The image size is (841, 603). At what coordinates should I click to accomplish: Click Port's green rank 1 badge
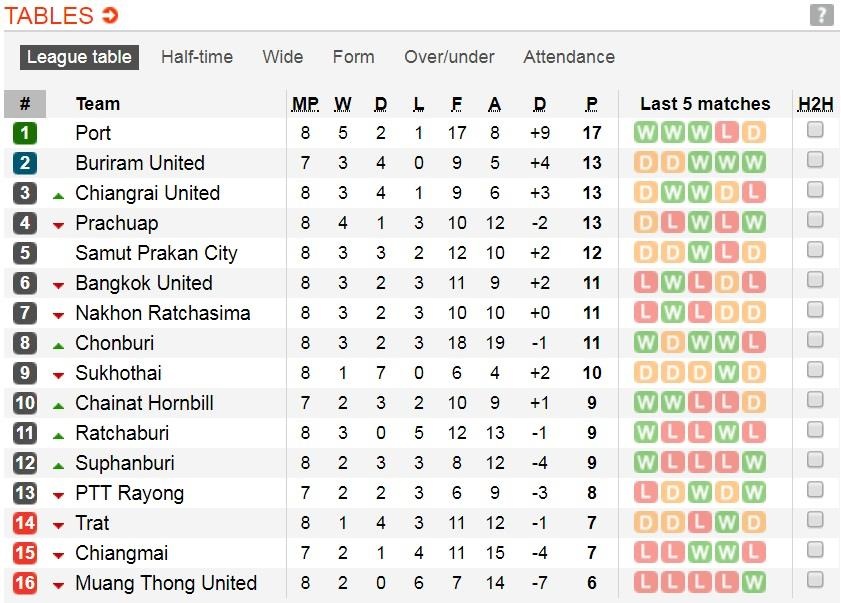click(25, 133)
